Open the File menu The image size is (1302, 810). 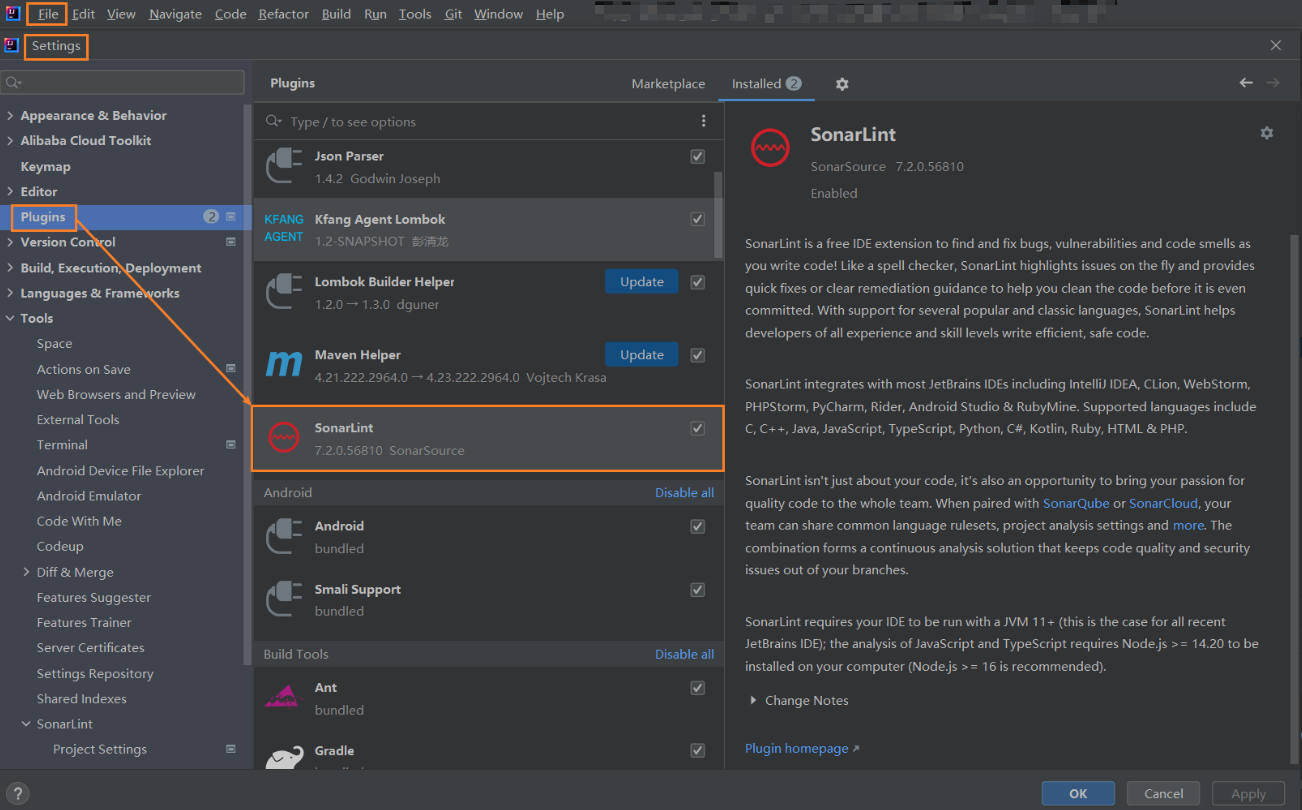(48, 14)
